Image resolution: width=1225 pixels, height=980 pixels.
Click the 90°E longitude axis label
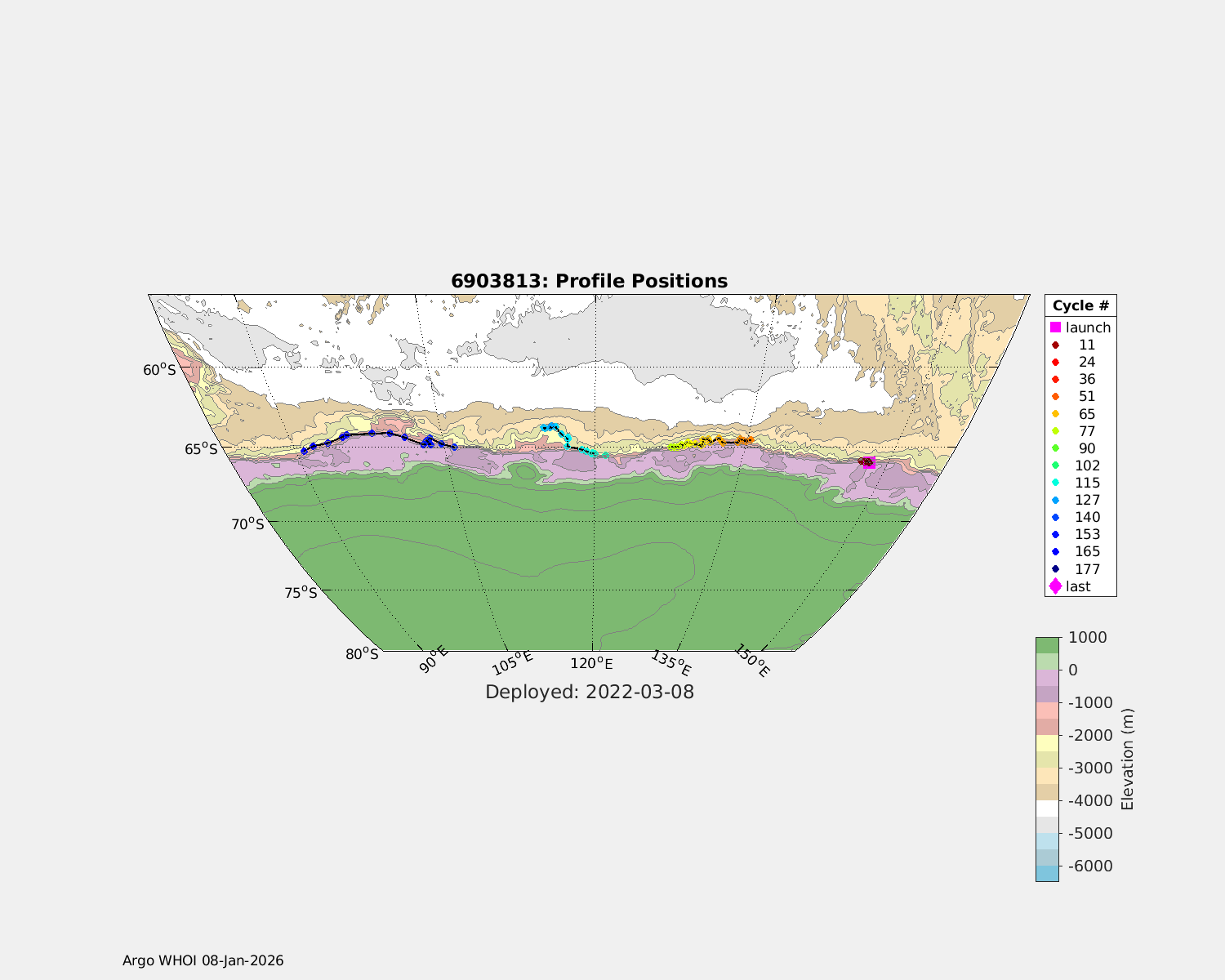(x=434, y=659)
